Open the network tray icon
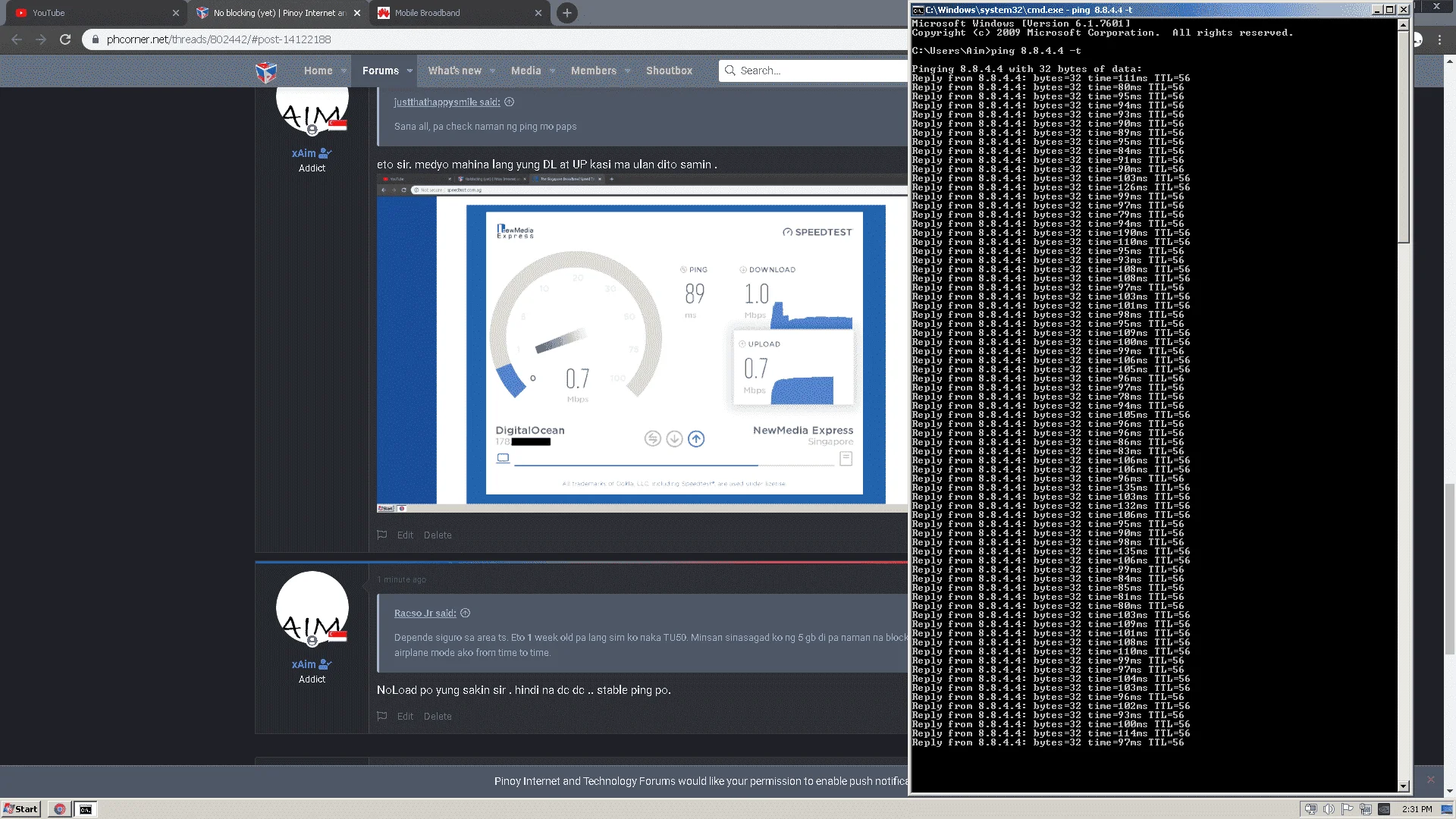This screenshot has height=819, width=1456. point(1366,809)
